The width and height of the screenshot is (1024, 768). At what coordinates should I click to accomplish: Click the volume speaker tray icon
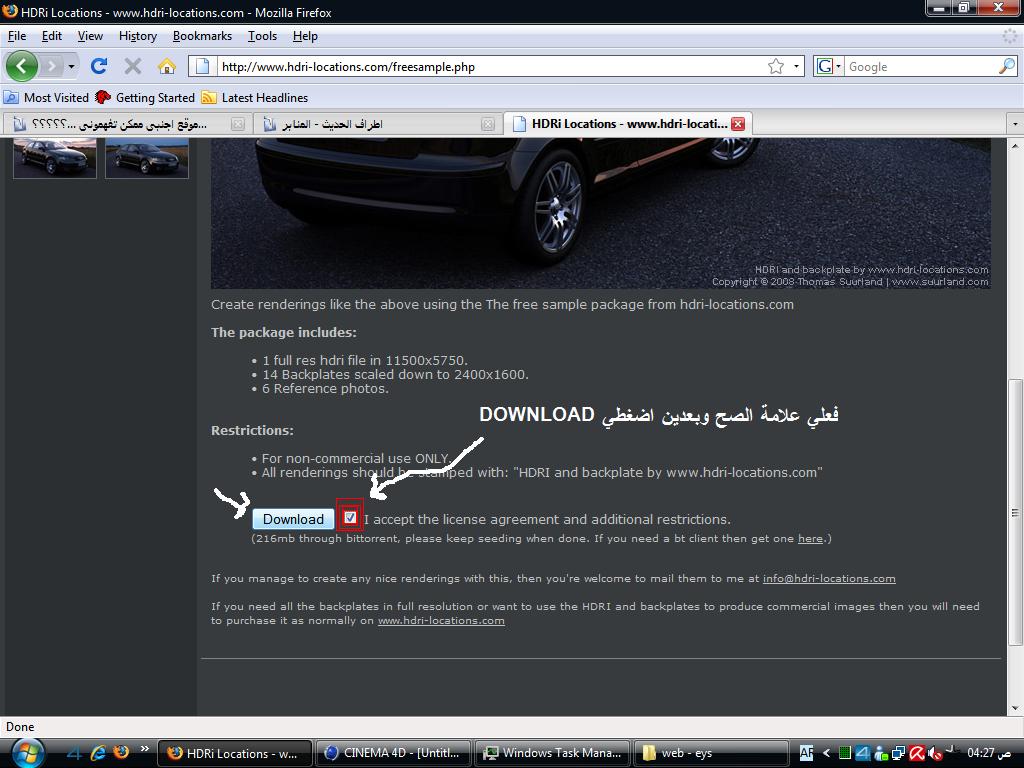[x=935, y=753]
